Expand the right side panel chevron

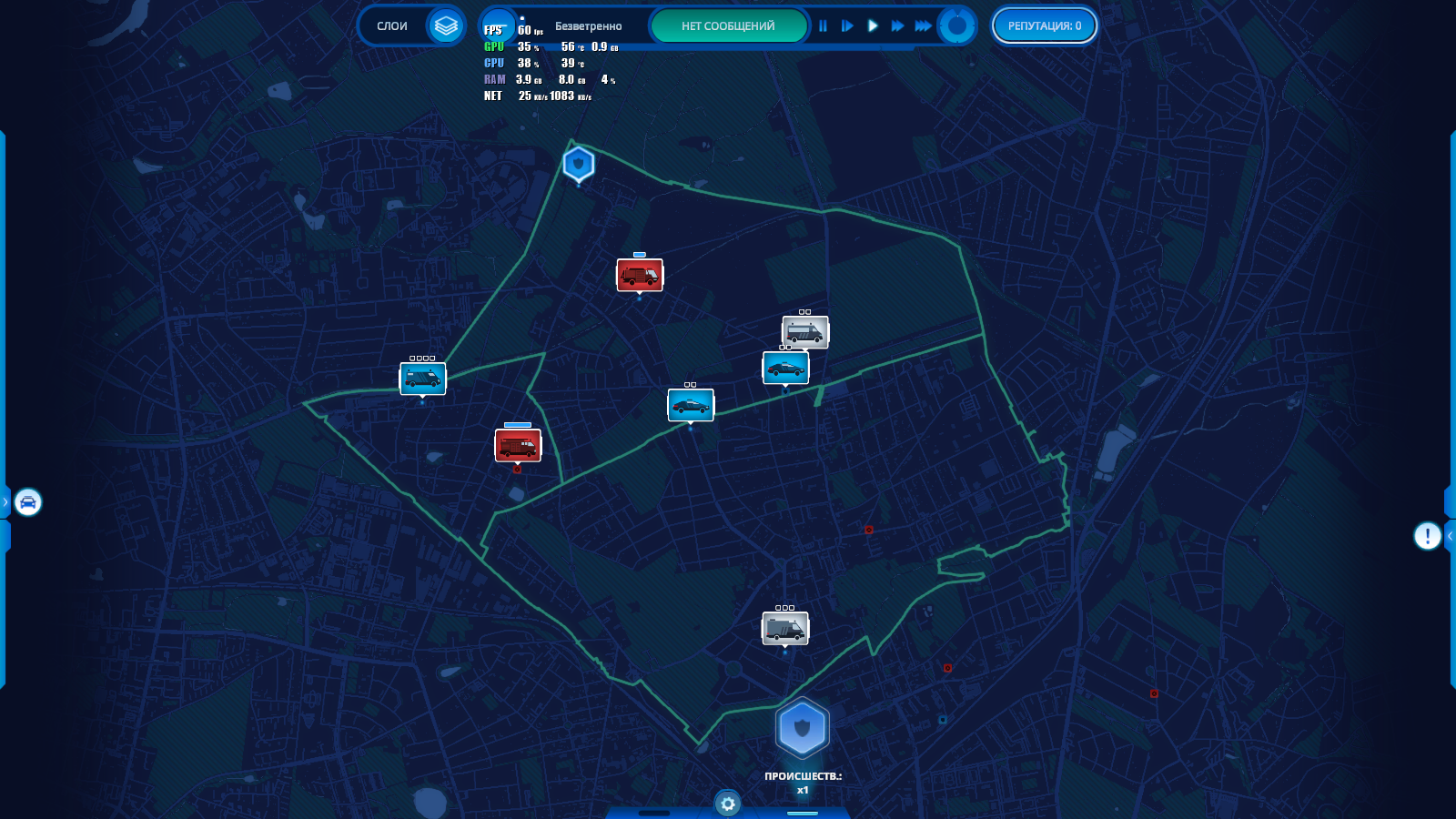tap(1450, 536)
